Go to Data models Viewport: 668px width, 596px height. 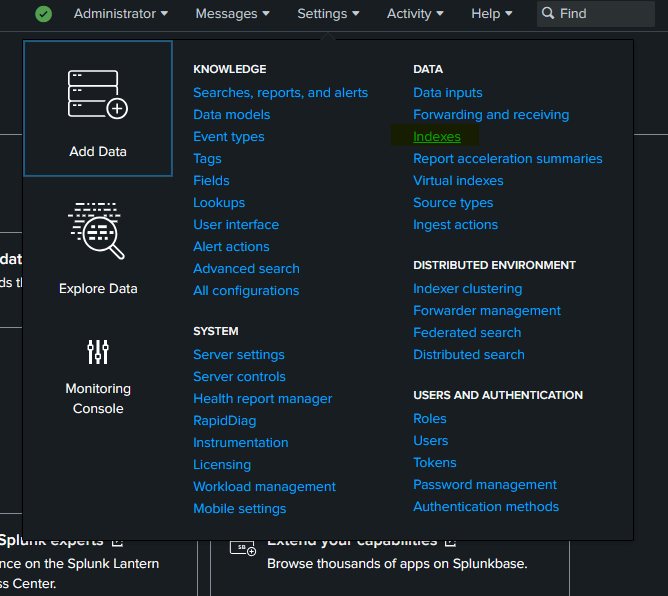coord(231,115)
